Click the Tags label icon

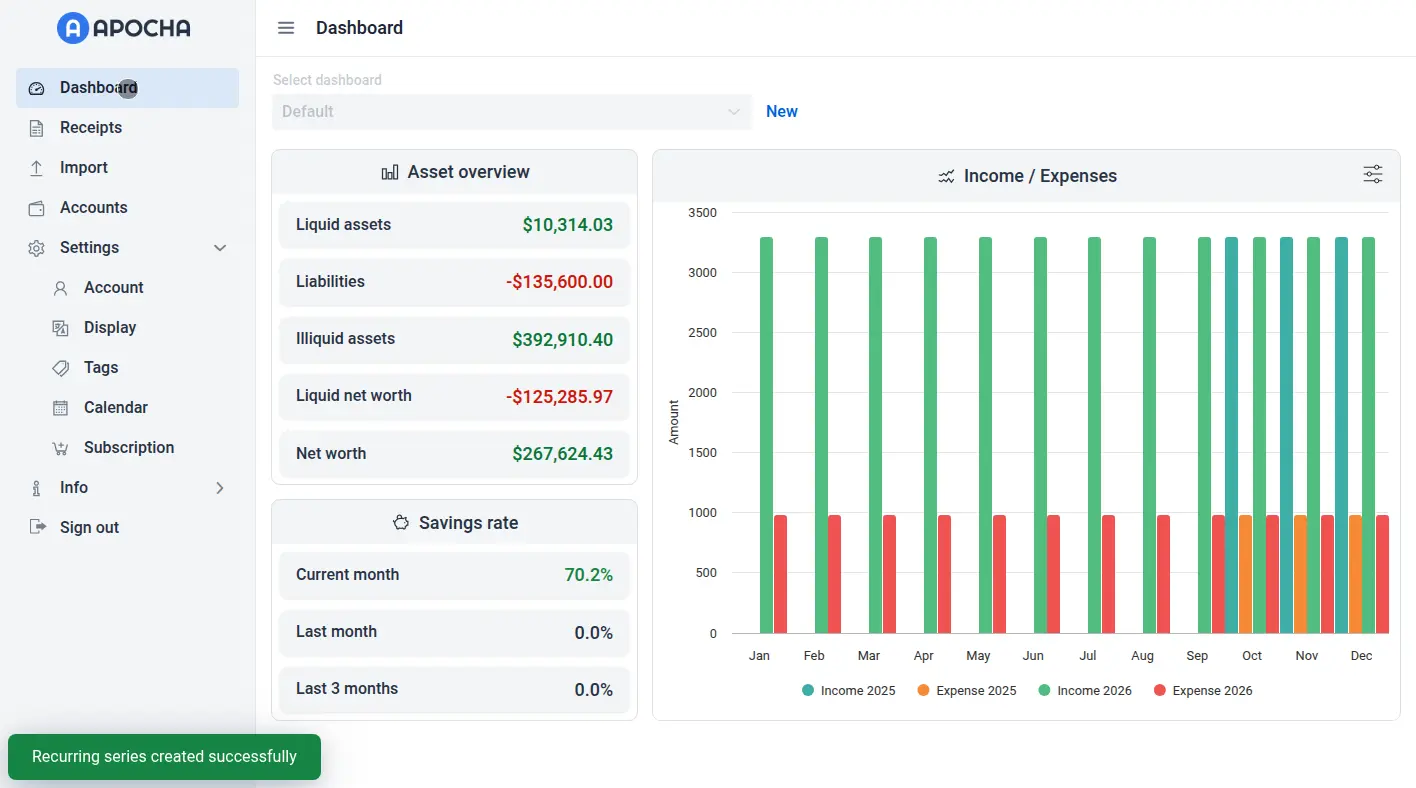[x=61, y=368]
